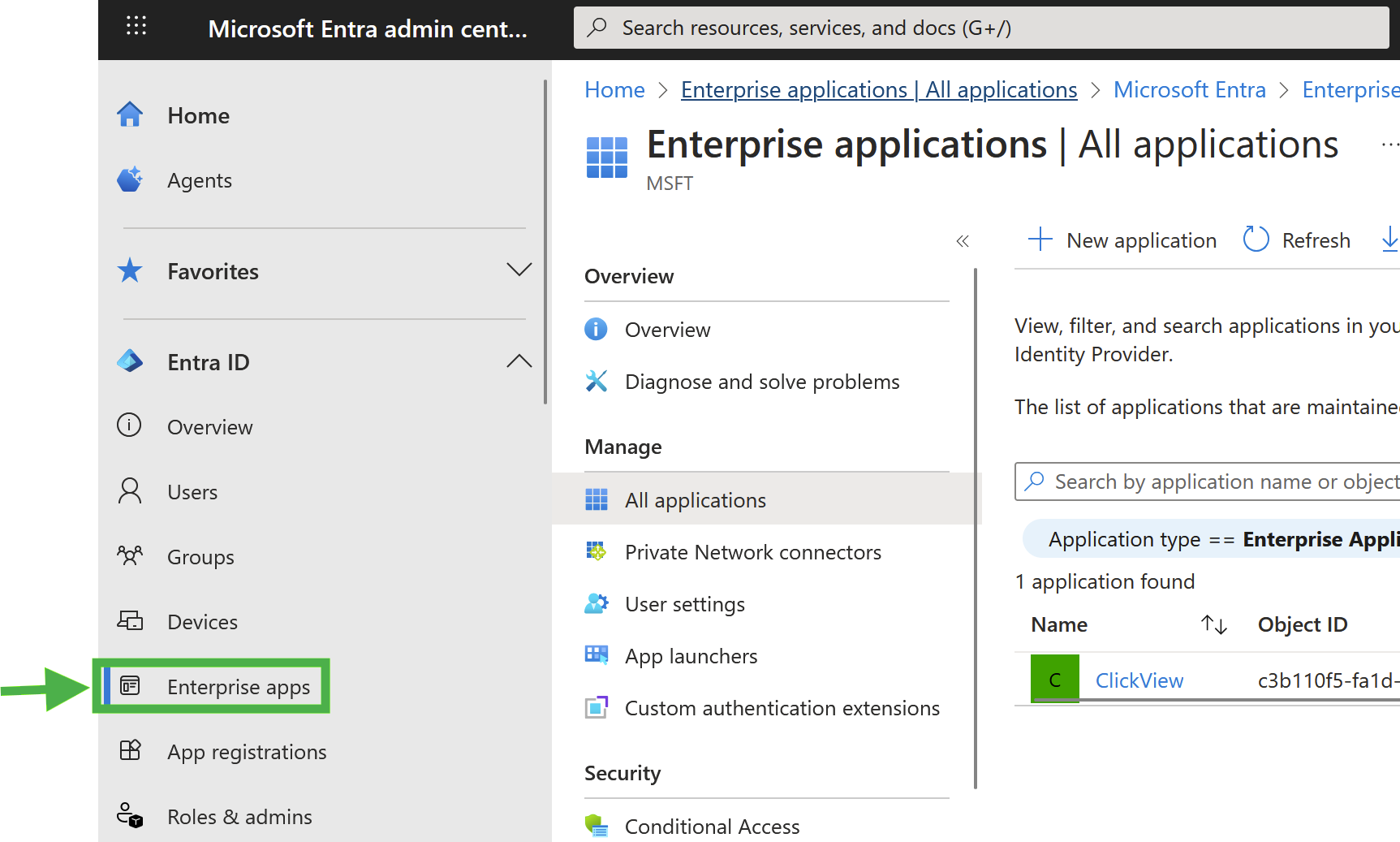The height and width of the screenshot is (842, 1400).
Task: Click the search magnifier icon in top bar
Action: pyautogui.click(x=597, y=28)
